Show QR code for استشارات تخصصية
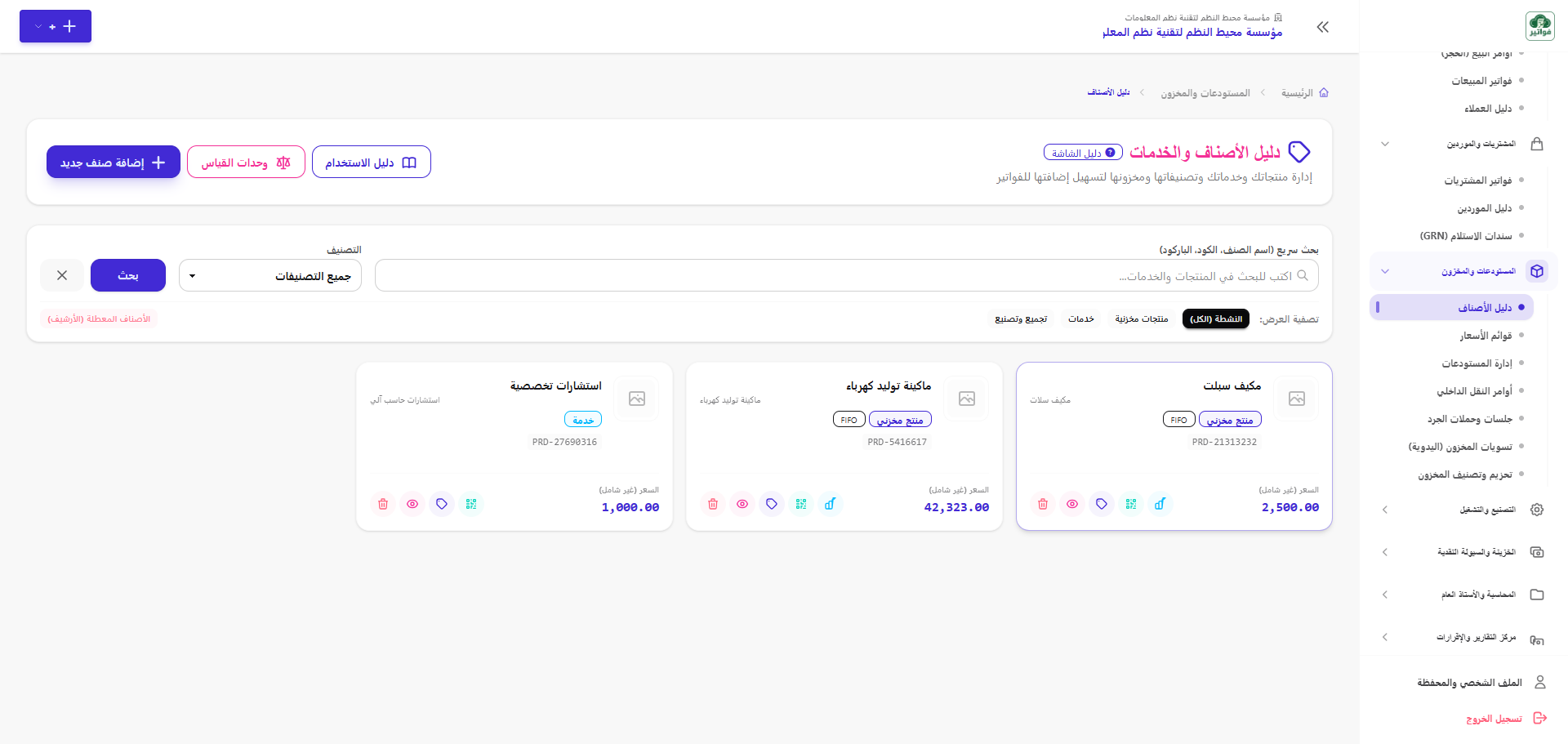The height and width of the screenshot is (744, 1568). pyautogui.click(x=471, y=504)
